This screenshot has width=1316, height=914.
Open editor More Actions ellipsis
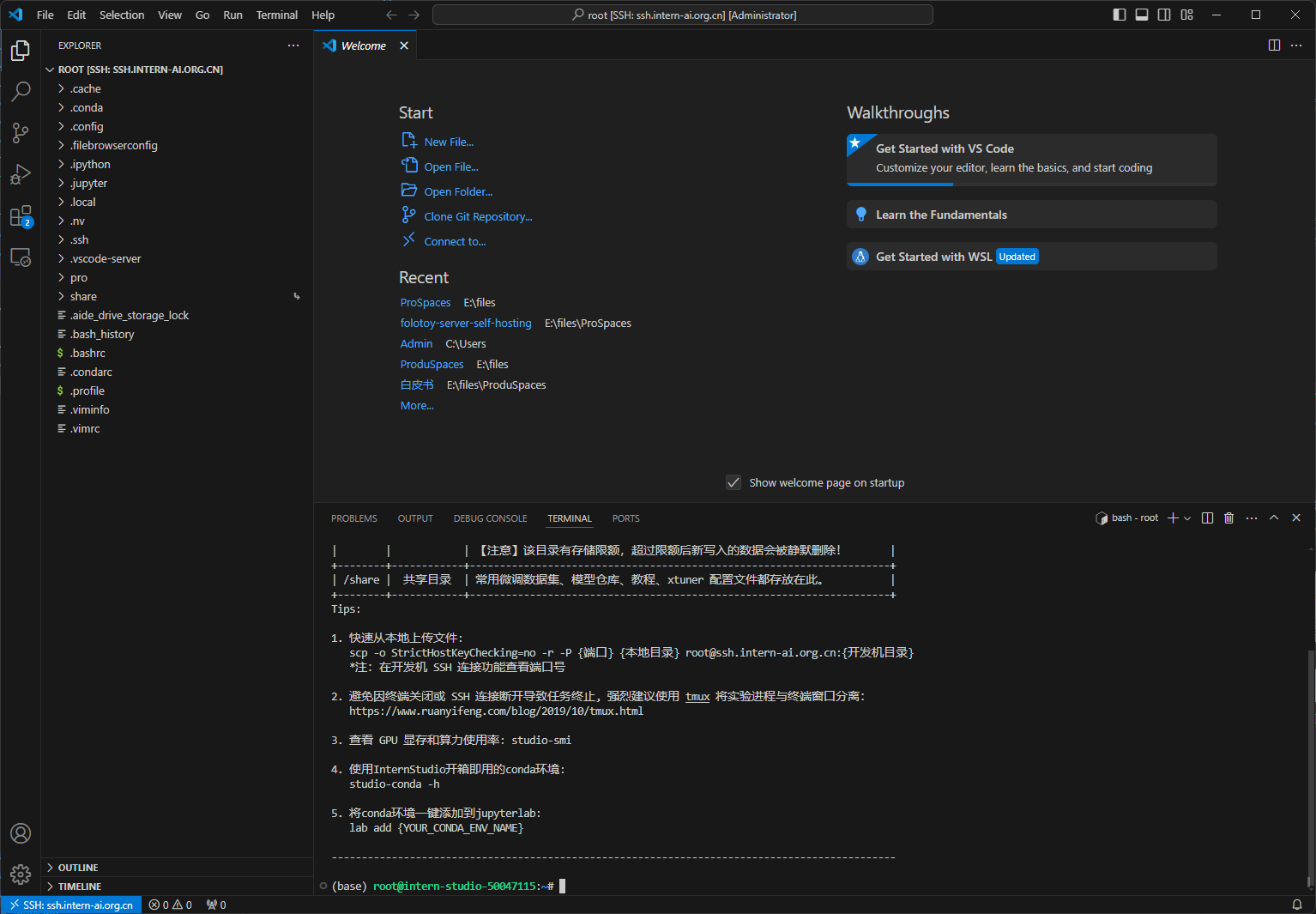[x=1296, y=45]
